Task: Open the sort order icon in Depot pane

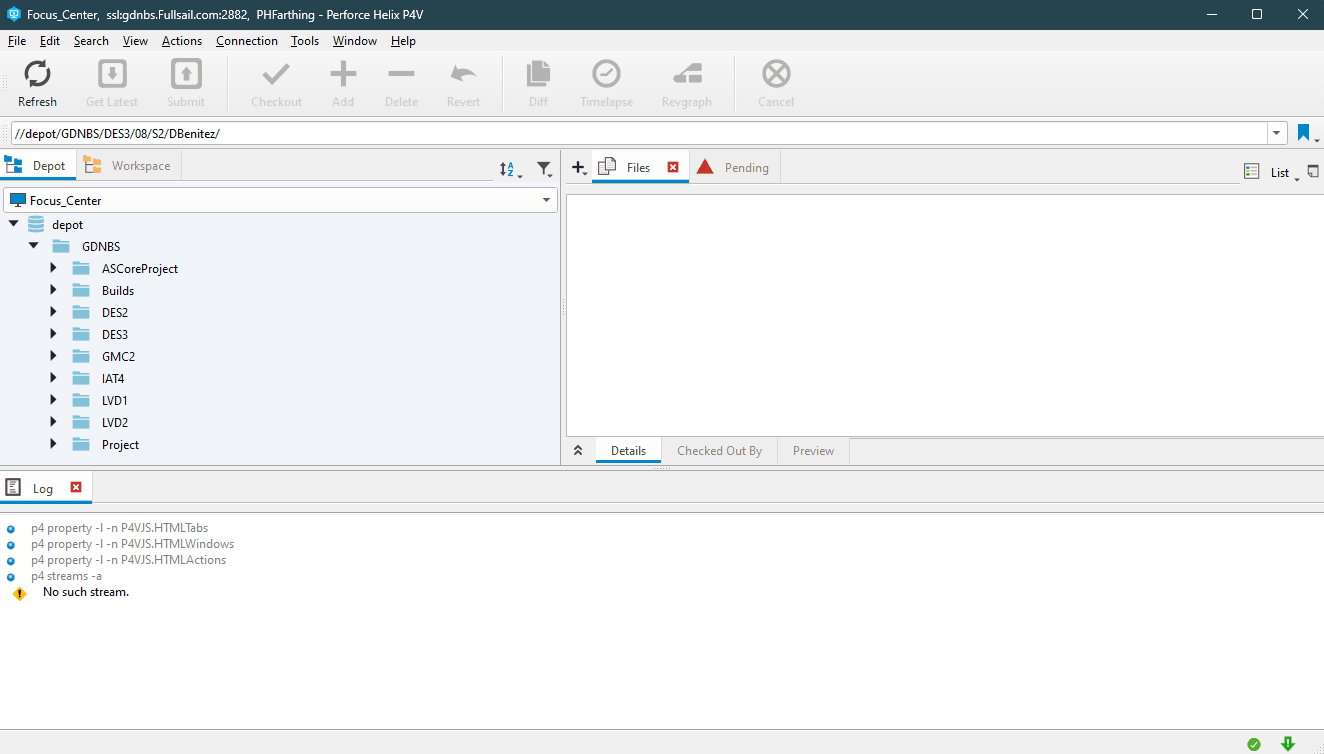Action: (508, 169)
